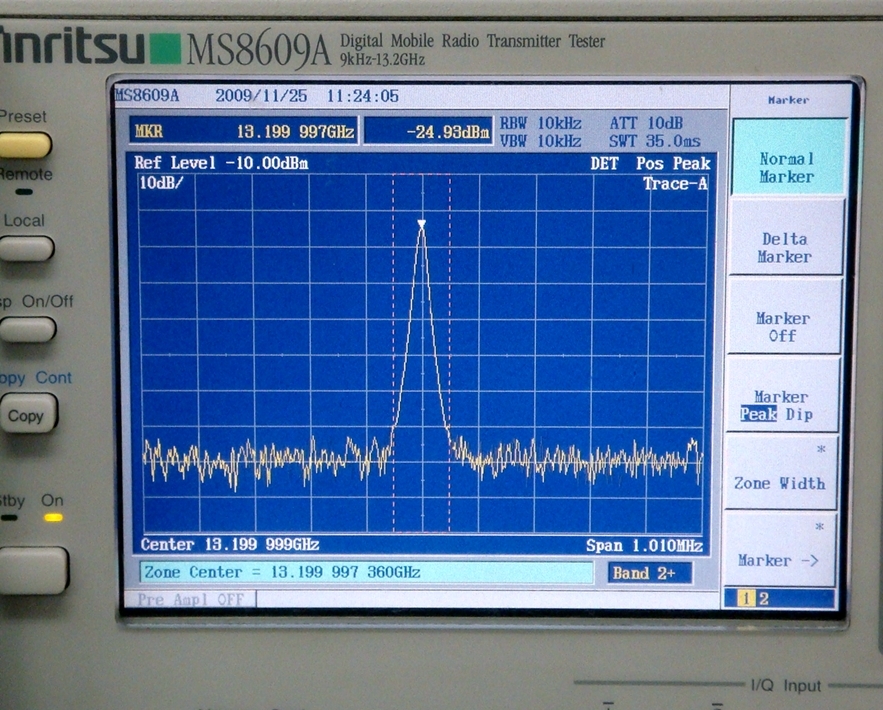Push the Local hardware button
The height and width of the screenshot is (710, 883).
[x=26, y=248]
